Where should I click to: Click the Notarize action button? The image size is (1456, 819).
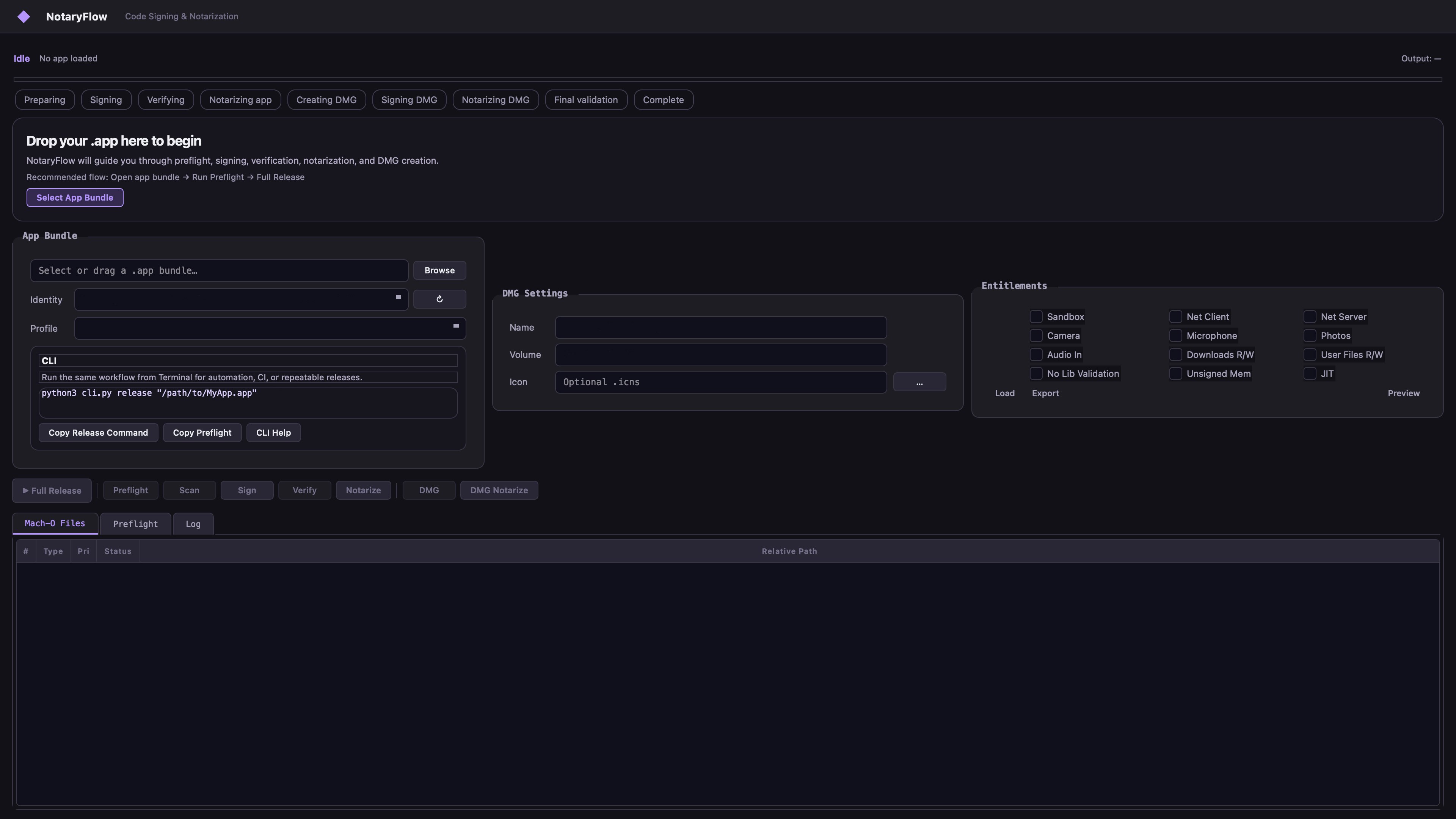(363, 490)
